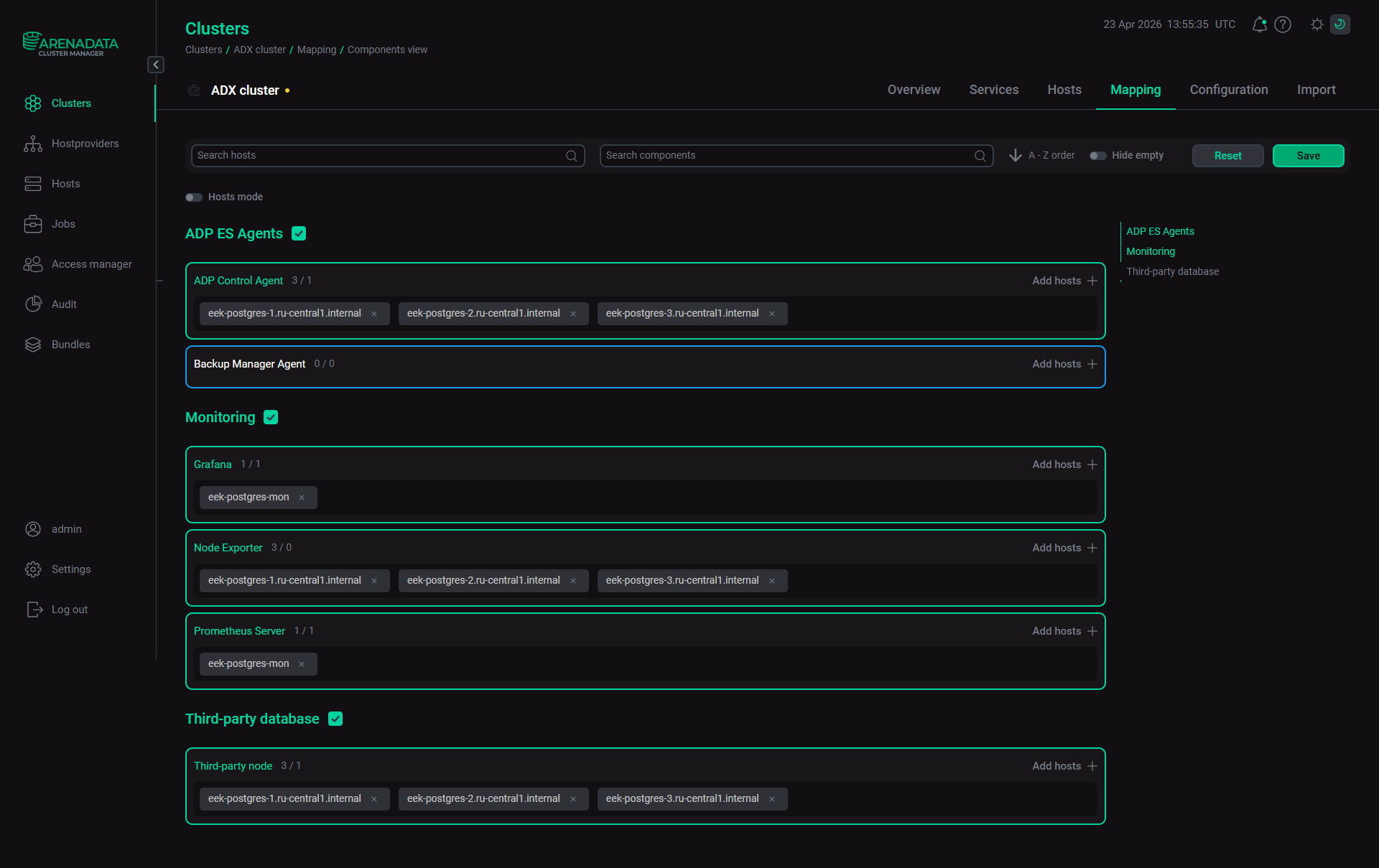Remove eek-postgres-1 from ADP Control Agent
Viewport: 1379px width, 868px height.
pos(374,314)
